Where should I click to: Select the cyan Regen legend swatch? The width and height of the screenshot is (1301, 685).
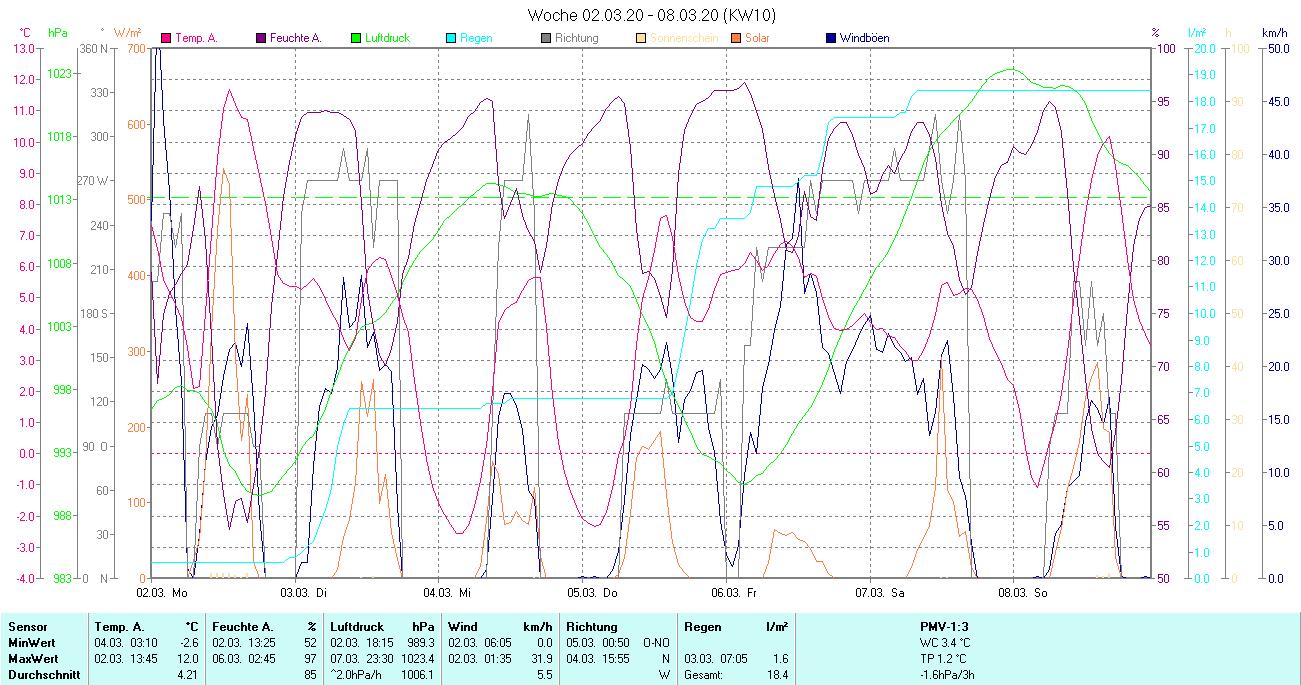(451, 38)
